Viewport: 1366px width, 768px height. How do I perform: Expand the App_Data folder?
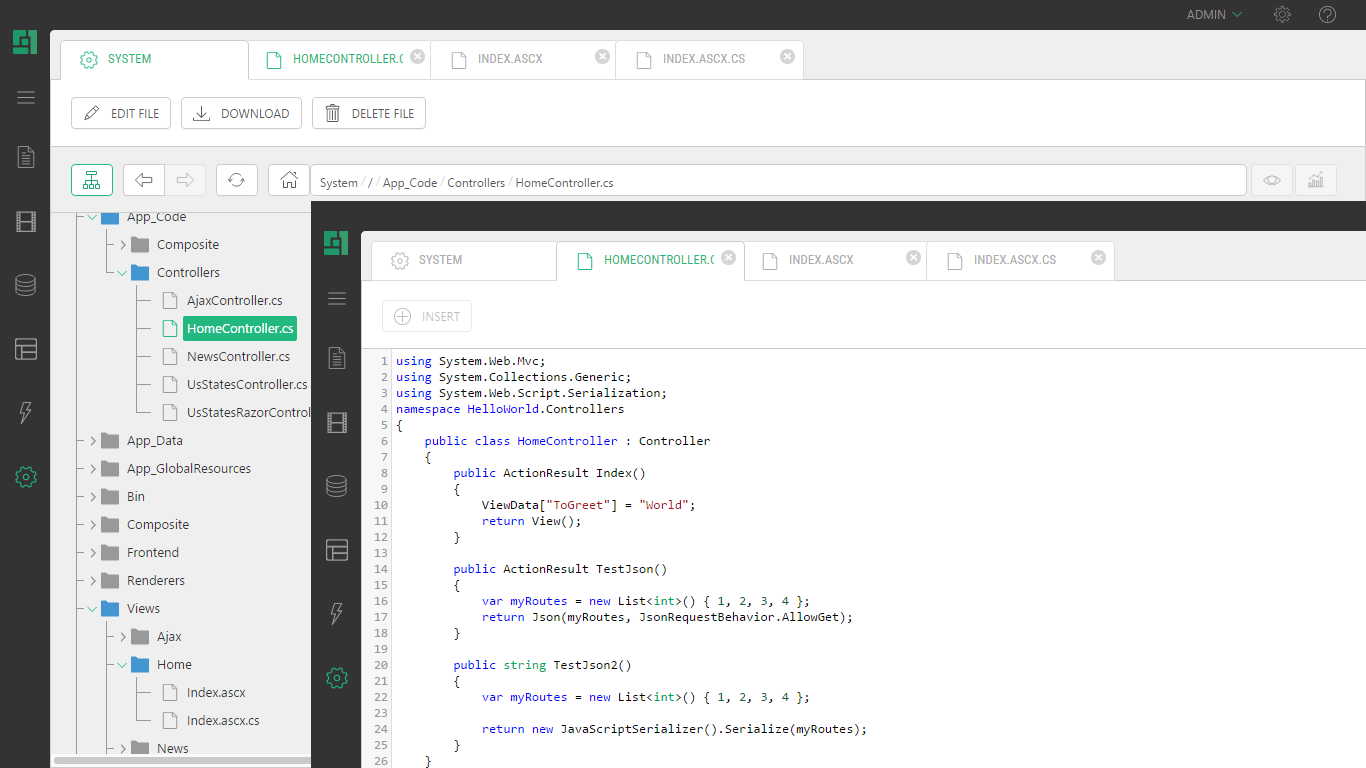(92, 441)
